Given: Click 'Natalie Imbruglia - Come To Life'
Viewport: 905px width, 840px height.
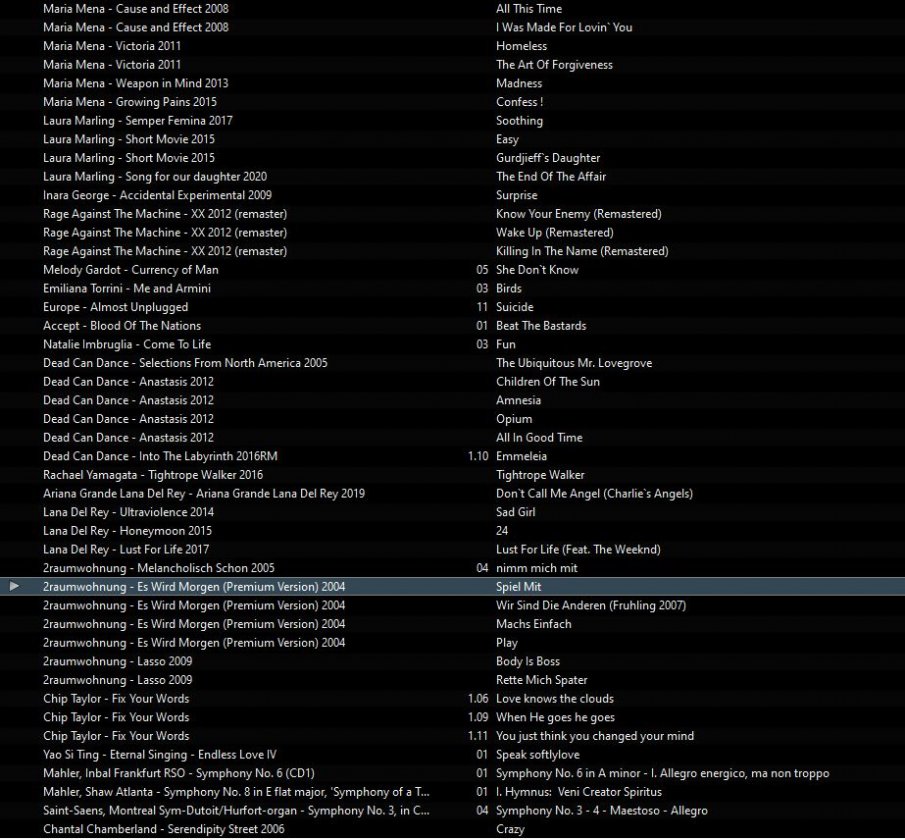Looking at the screenshot, I should click(127, 344).
